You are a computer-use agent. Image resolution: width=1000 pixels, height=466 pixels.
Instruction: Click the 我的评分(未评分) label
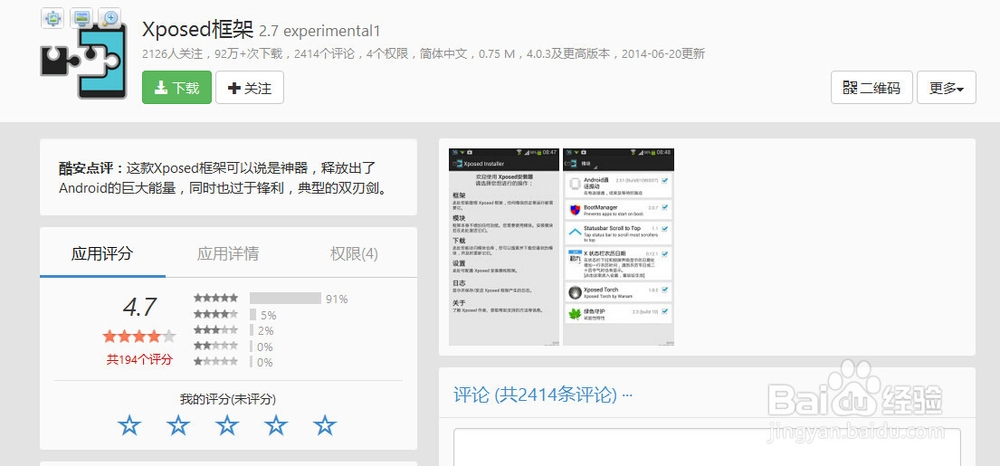pyautogui.click(x=228, y=400)
